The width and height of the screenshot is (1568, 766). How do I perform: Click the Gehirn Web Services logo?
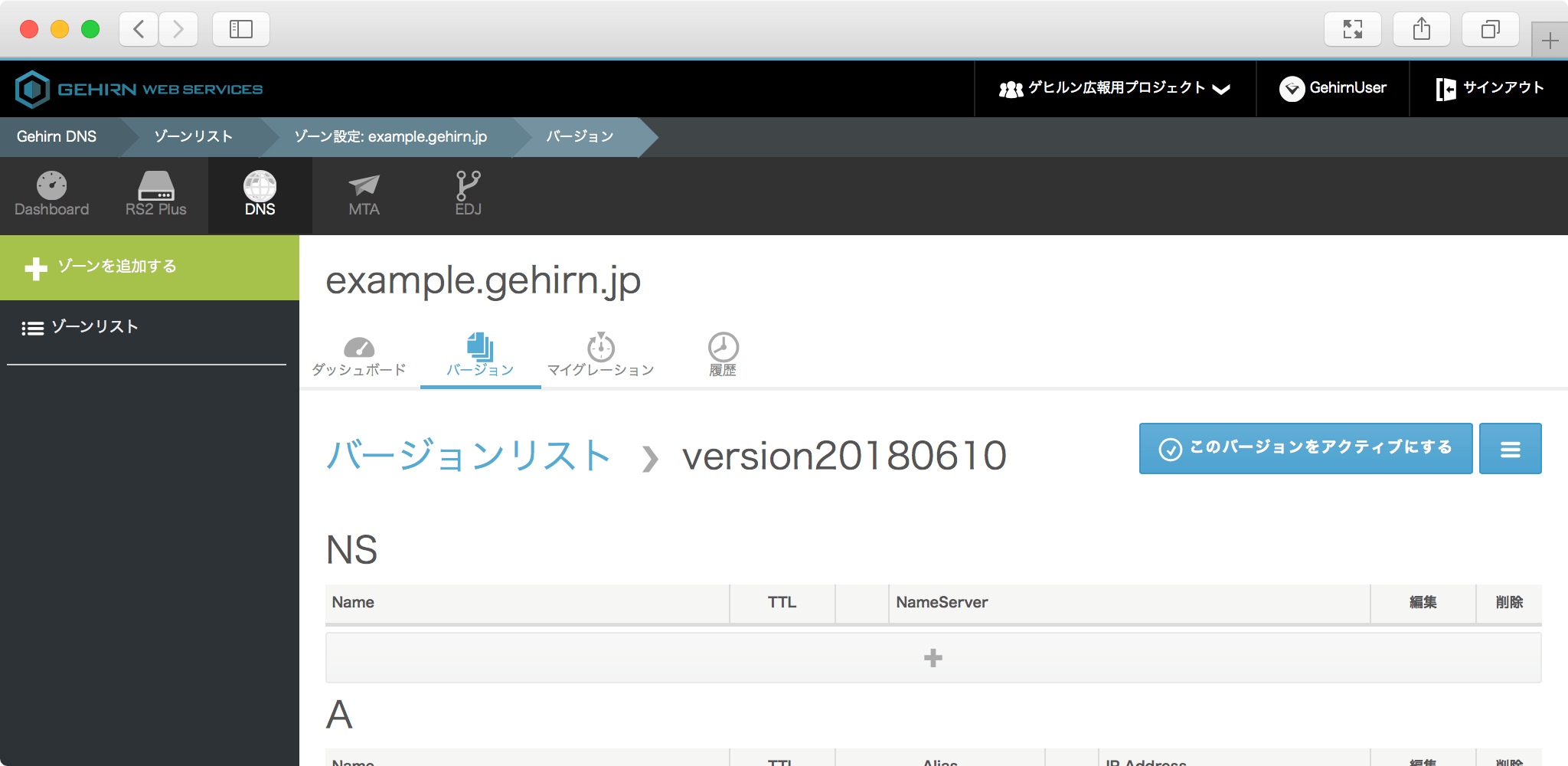[x=139, y=90]
